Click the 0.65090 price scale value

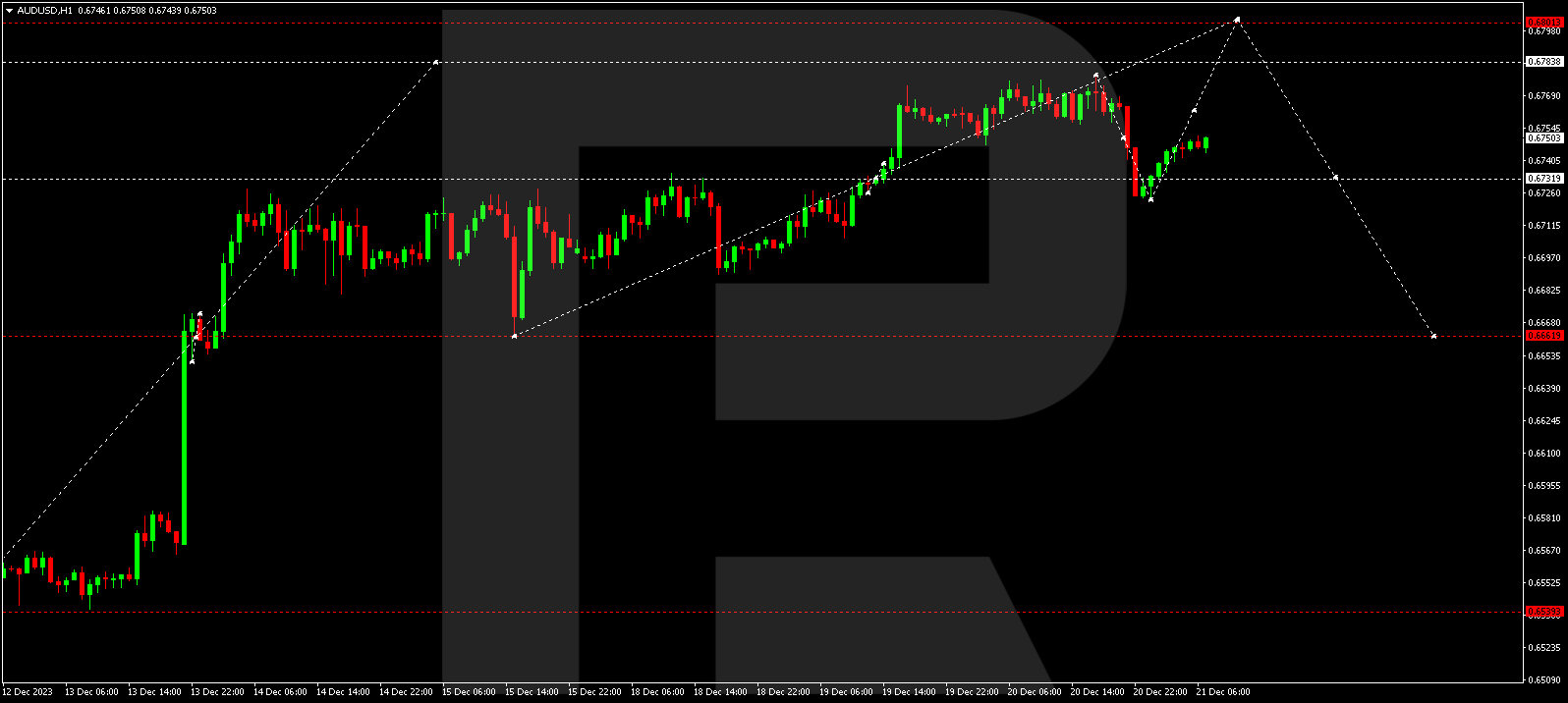(x=1544, y=679)
